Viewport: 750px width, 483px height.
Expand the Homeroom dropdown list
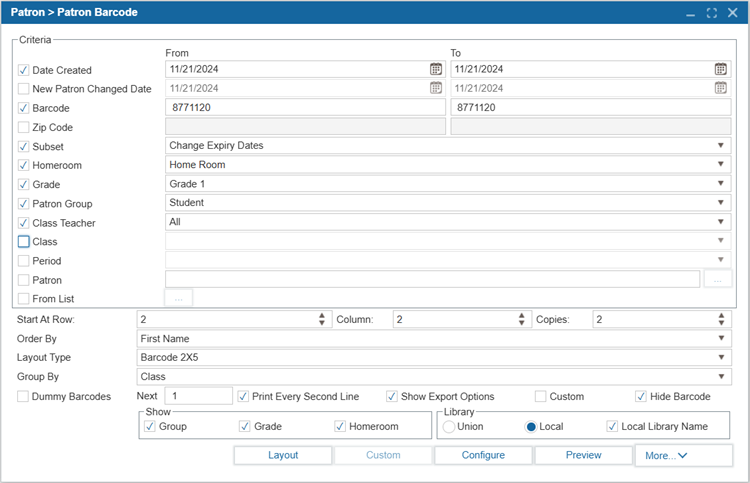click(x=448, y=165)
